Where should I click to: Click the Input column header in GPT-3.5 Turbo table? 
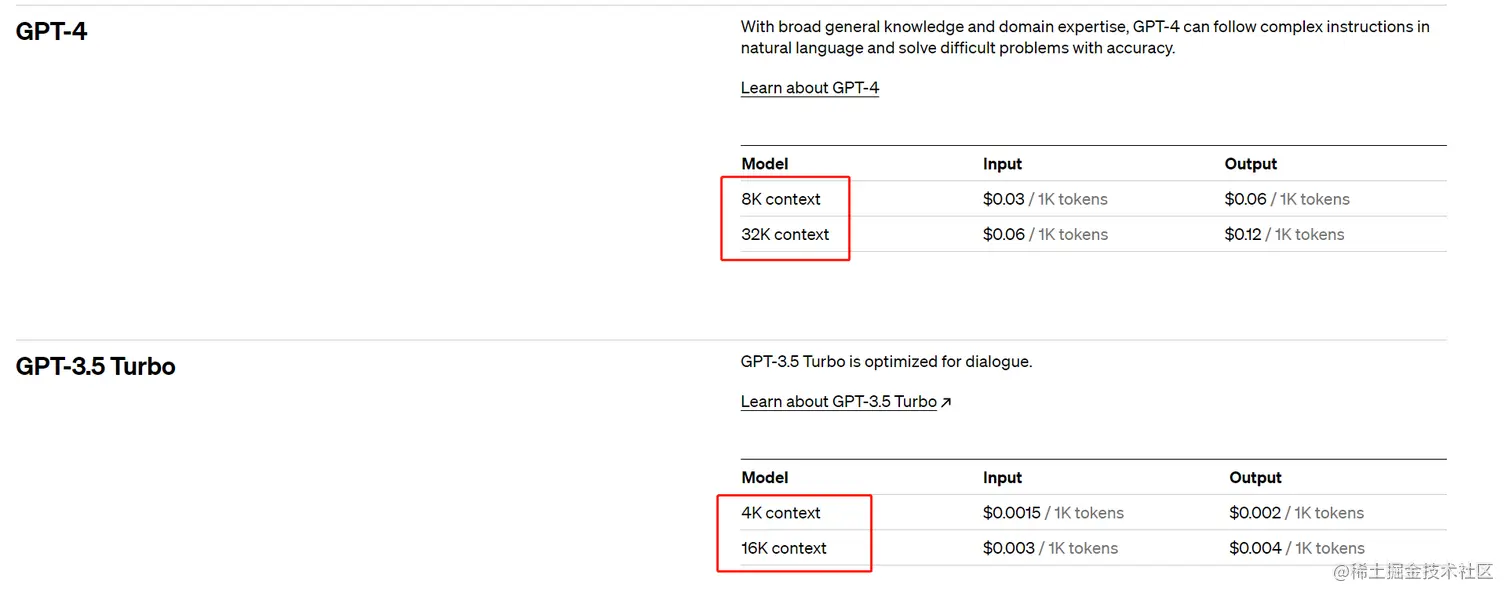[x=1002, y=478]
